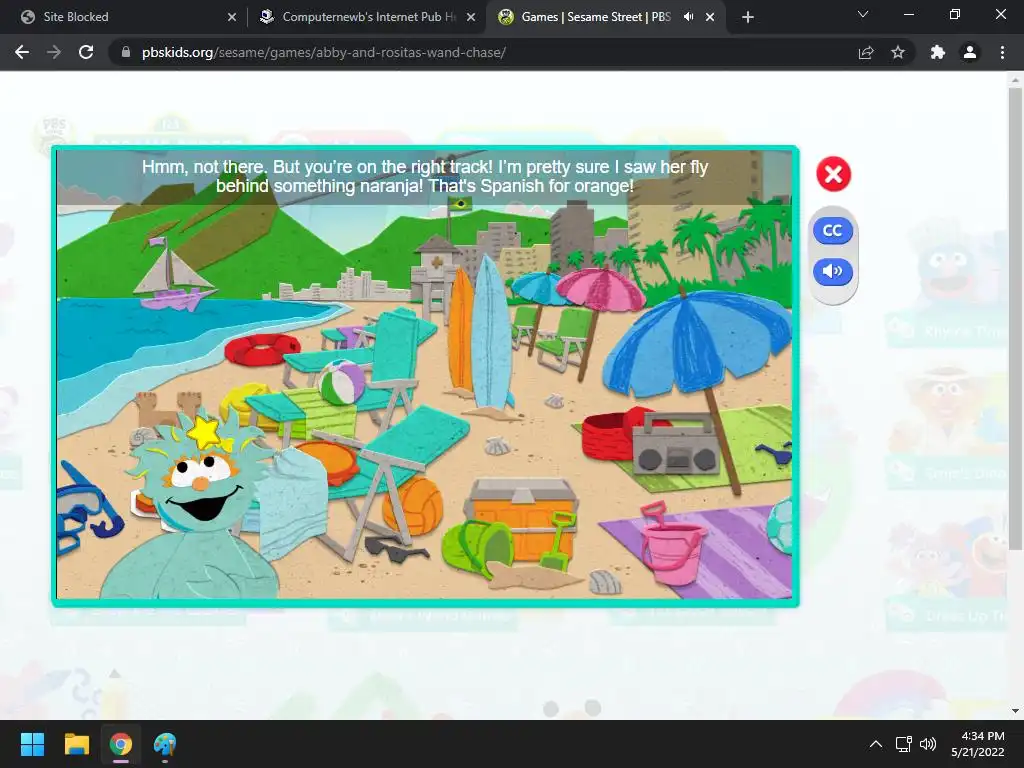Mute tab audio speaker icon
This screenshot has width=1024, height=768.
tap(688, 17)
